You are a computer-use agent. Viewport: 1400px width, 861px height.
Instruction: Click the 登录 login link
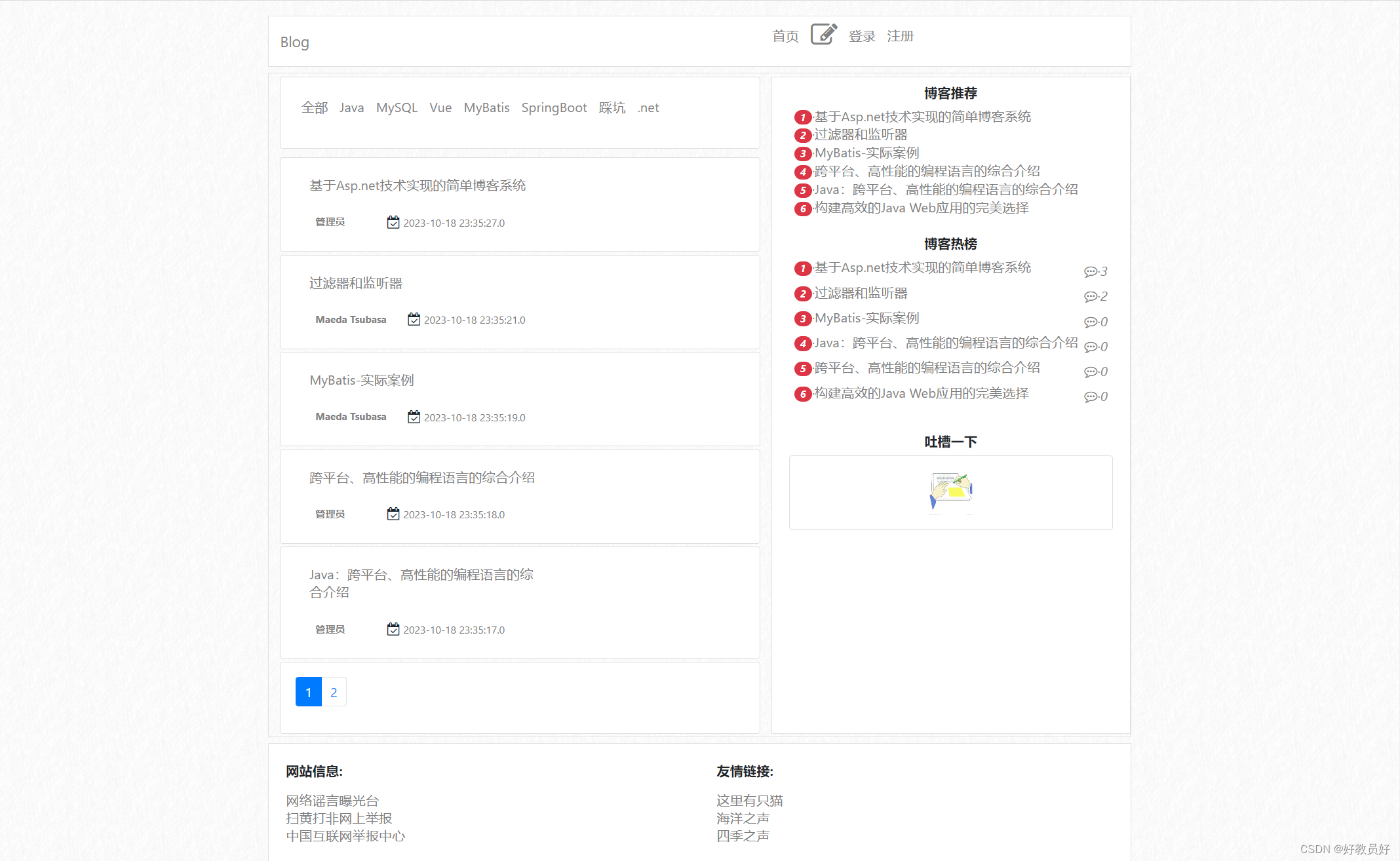coord(862,36)
